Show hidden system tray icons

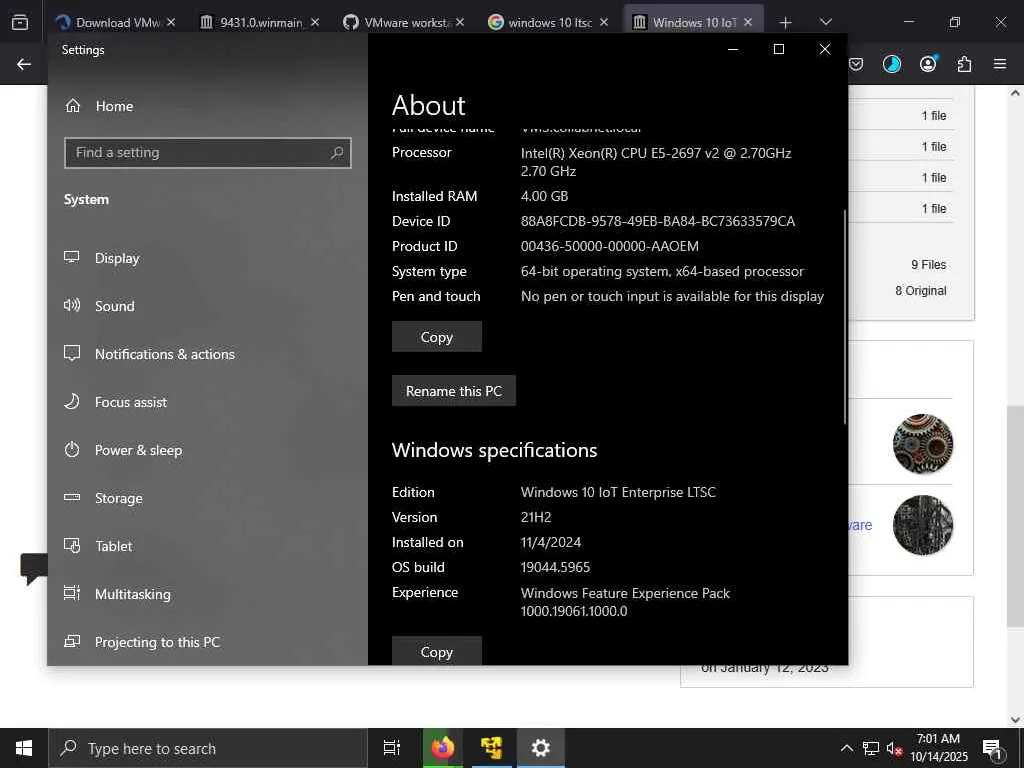pyautogui.click(x=846, y=748)
